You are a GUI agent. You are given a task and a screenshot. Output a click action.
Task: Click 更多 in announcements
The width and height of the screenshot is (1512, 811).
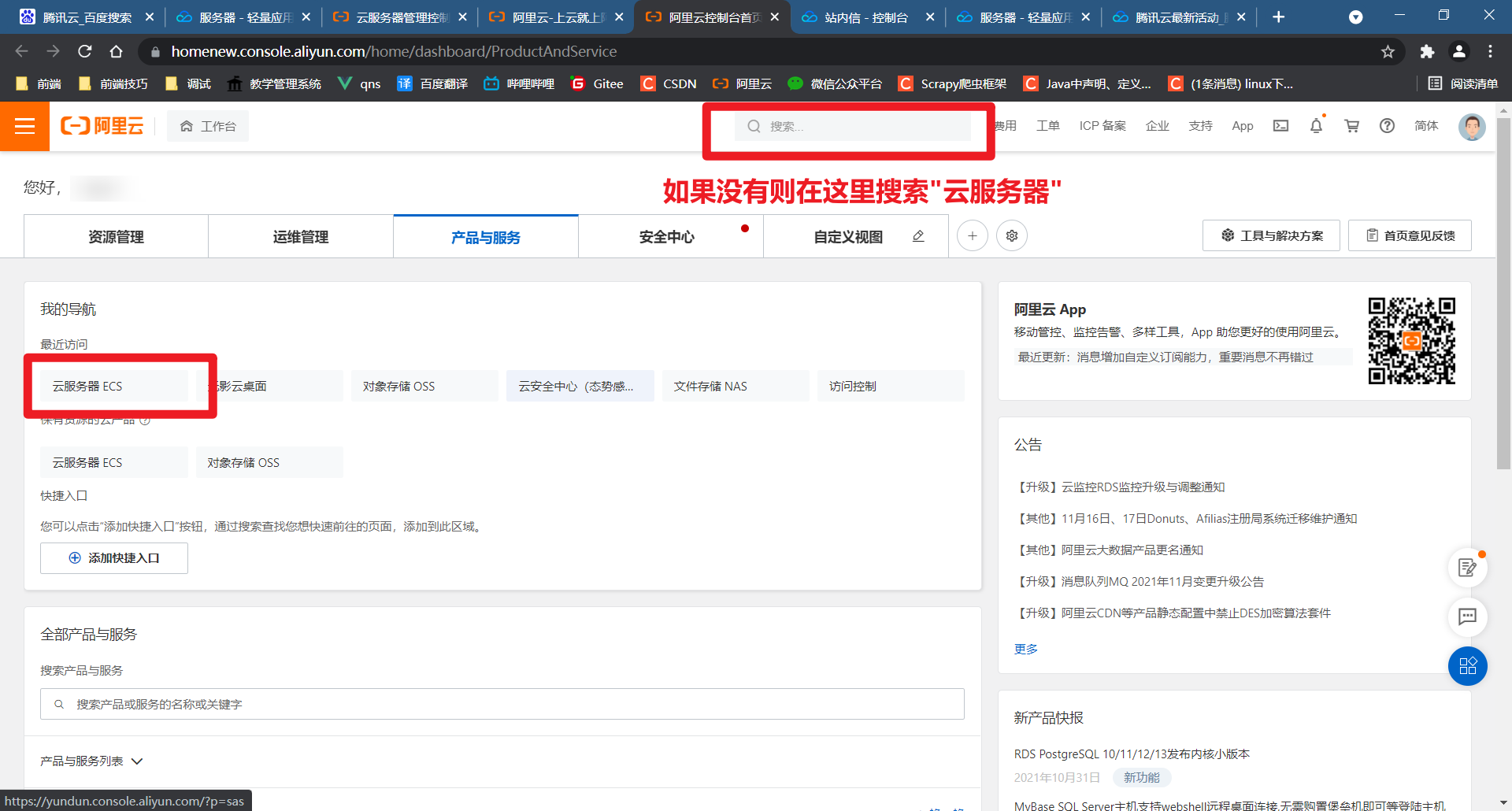[x=1025, y=649]
